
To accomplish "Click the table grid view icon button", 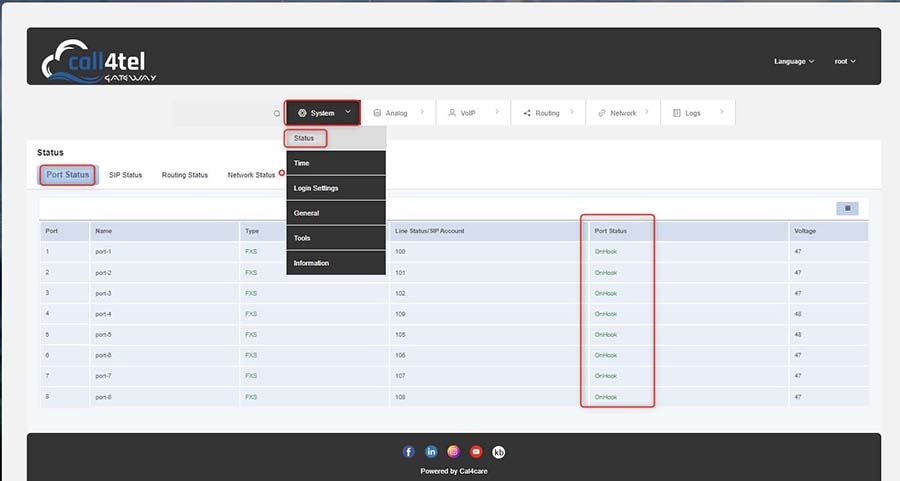I will 847,208.
